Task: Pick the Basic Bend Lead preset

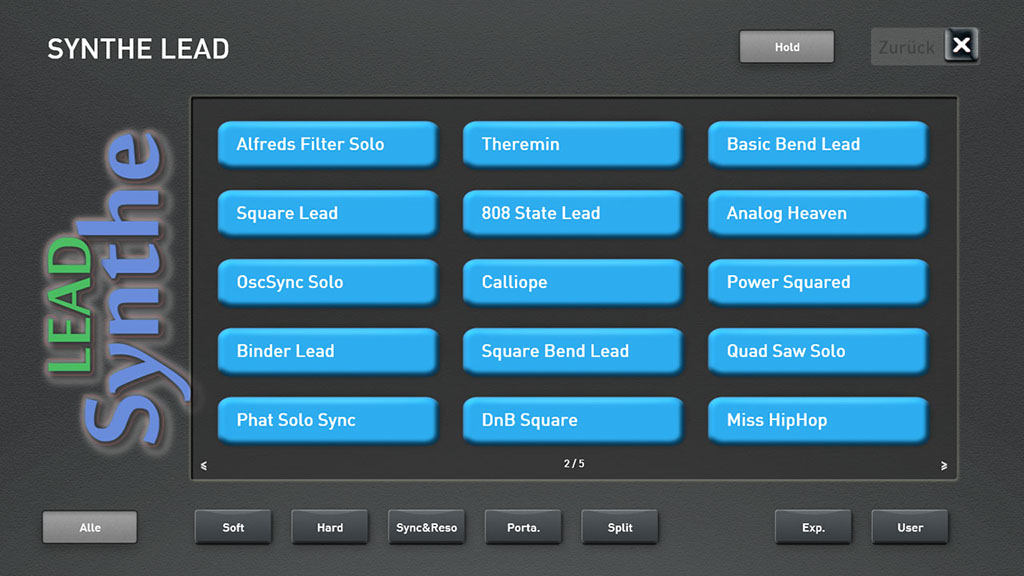Action: coord(817,144)
